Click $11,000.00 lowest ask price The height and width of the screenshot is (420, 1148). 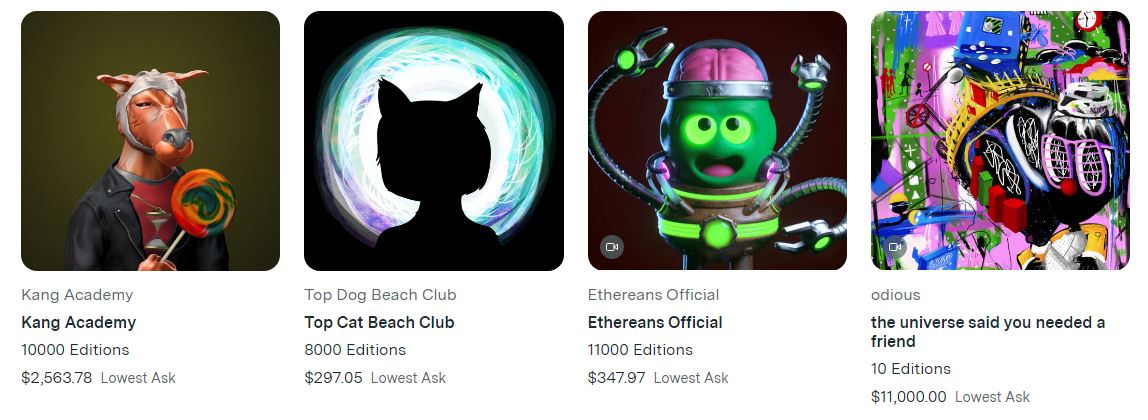[x=909, y=397]
